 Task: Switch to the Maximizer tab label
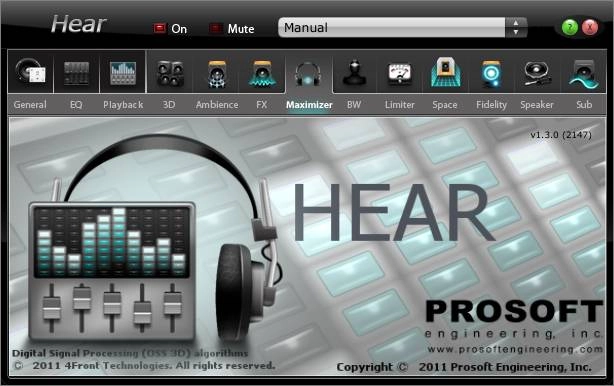point(309,105)
